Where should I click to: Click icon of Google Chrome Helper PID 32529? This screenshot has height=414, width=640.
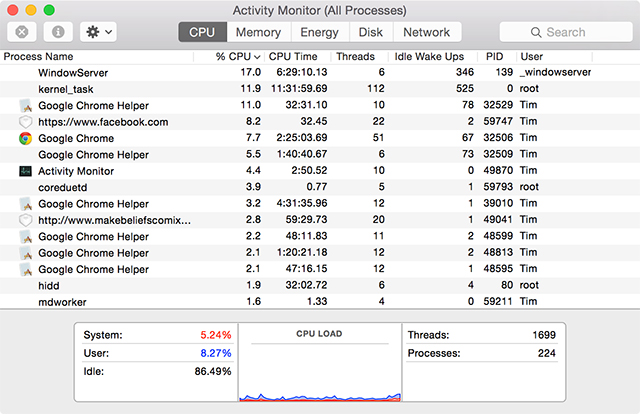[25, 106]
